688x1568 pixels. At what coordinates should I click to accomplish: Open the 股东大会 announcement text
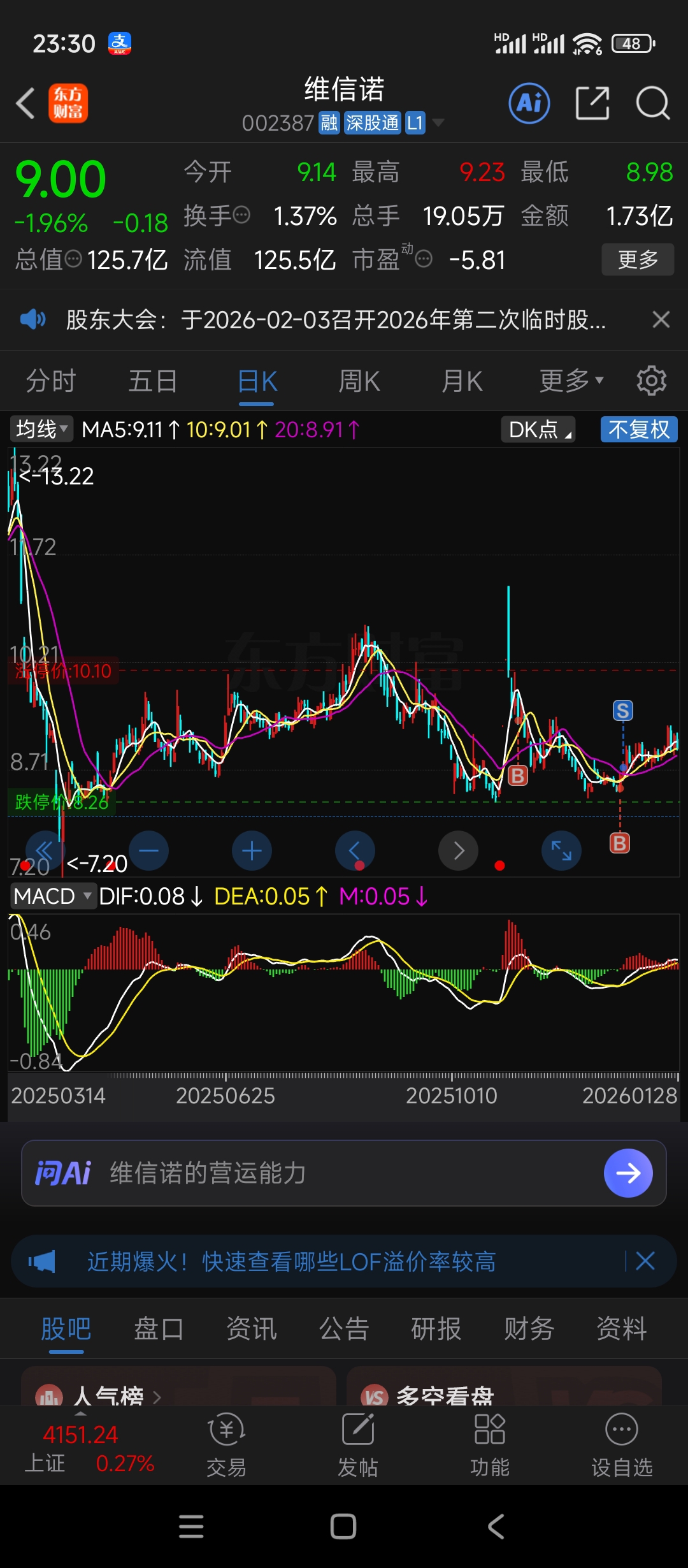tap(336, 319)
